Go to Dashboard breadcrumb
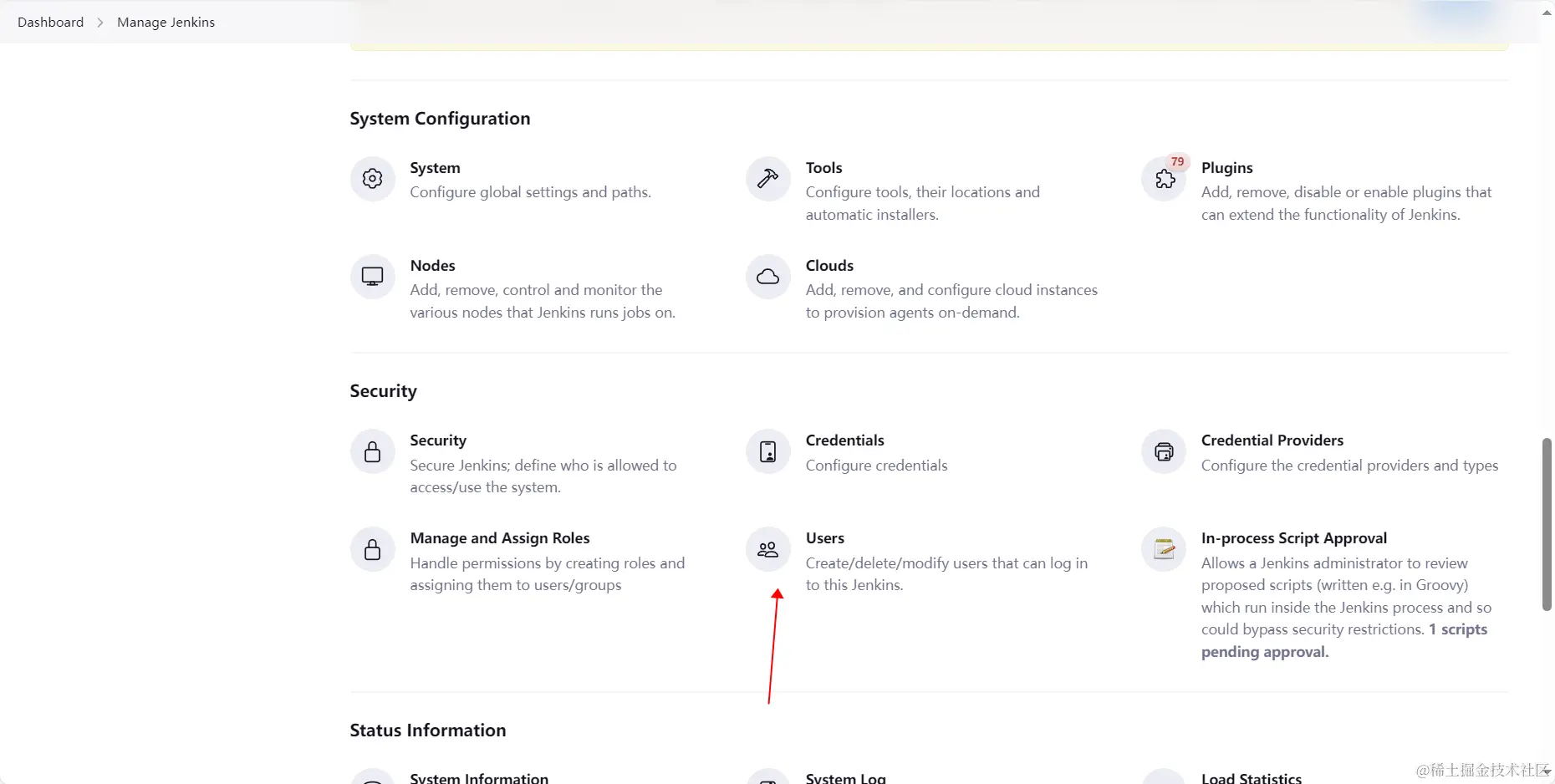 (50, 23)
